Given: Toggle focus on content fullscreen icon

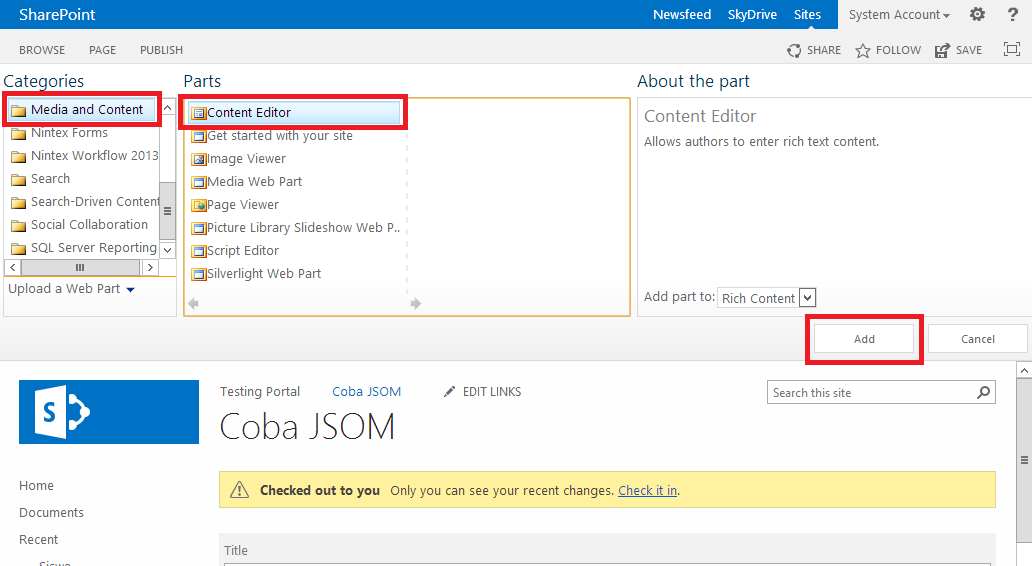Looking at the screenshot, I should 1011,50.
